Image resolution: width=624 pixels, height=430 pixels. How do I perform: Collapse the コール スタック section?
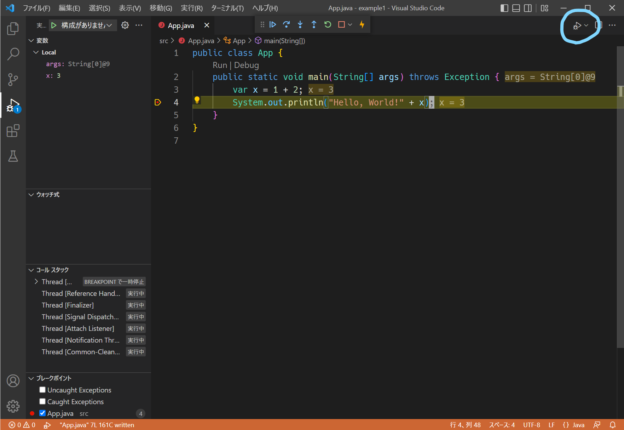pyautogui.click(x=31, y=270)
